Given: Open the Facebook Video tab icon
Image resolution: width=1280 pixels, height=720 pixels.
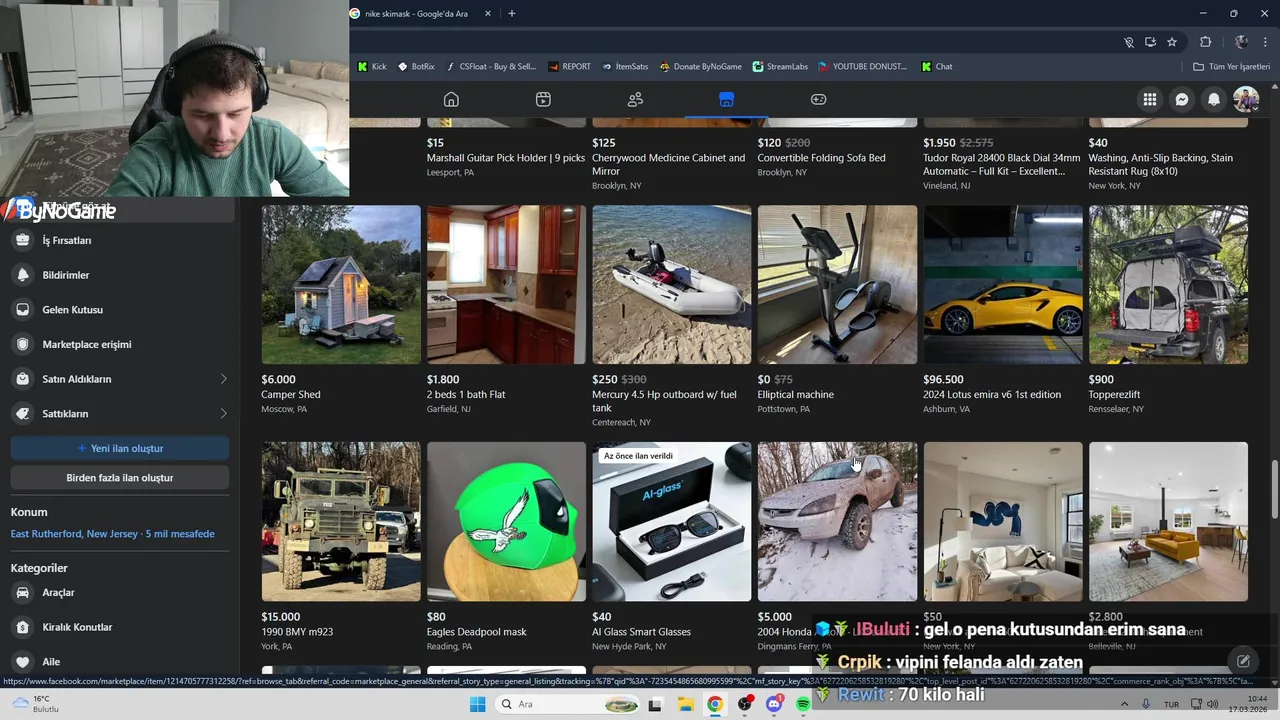Looking at the screenshot, I should (543, 99).
